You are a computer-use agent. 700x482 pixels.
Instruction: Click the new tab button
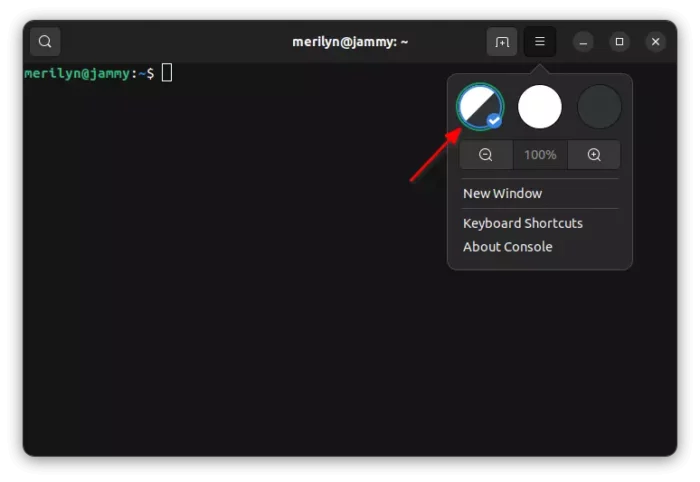pyautogui.click(x=502, y=42)
